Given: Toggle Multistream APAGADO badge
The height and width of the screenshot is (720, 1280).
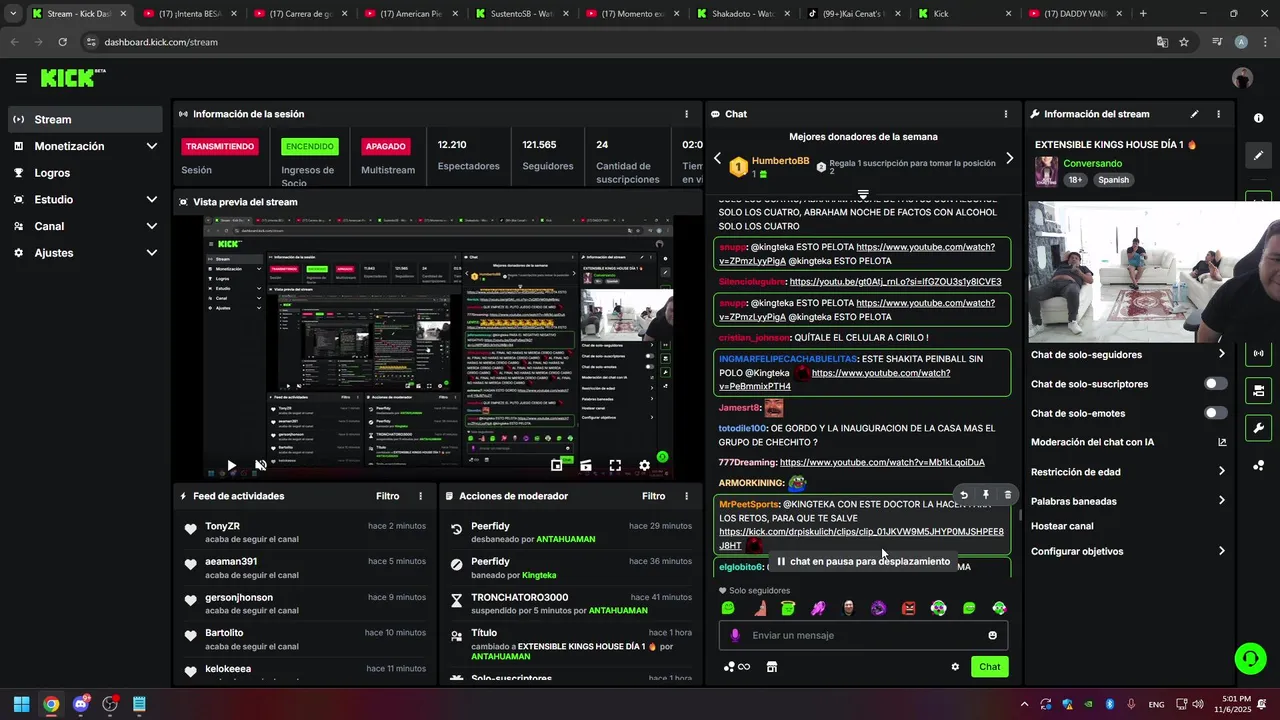Looking at the screenshot, I should (x=386, y=146).
